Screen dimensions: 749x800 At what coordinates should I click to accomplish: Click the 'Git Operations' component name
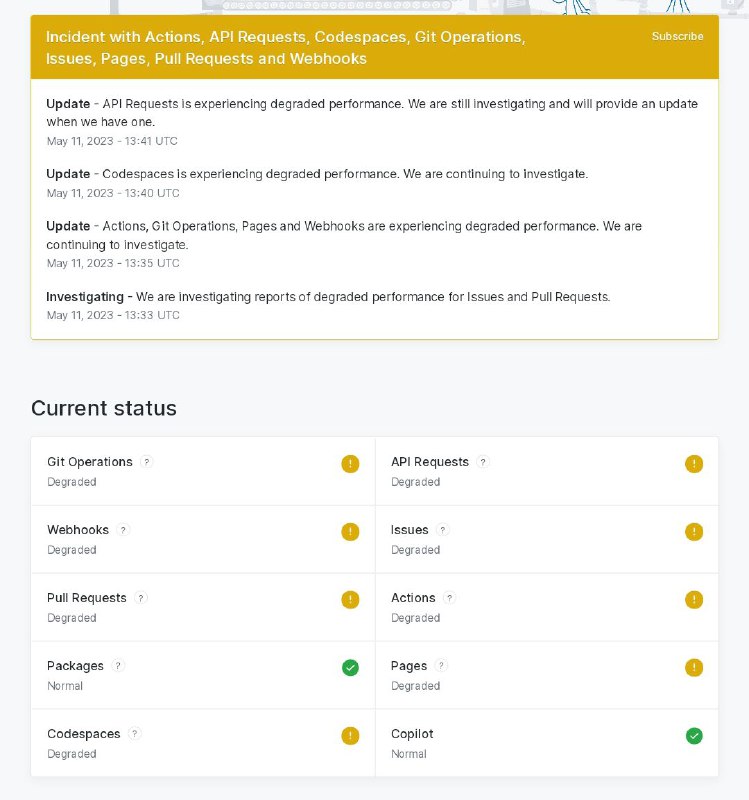pyautogui.click(x=90, y=462)
